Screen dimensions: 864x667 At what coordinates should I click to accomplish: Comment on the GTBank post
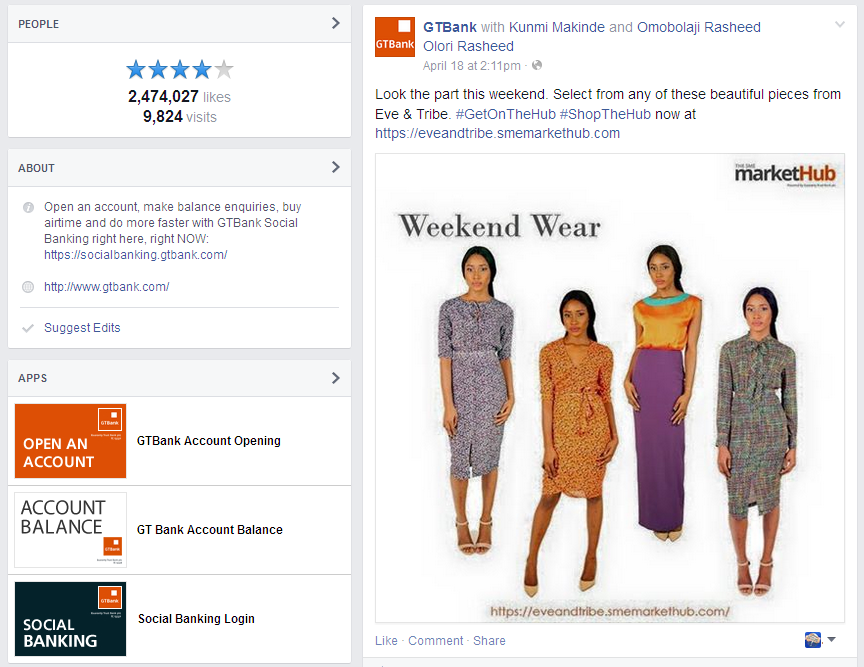pos(435,641)
